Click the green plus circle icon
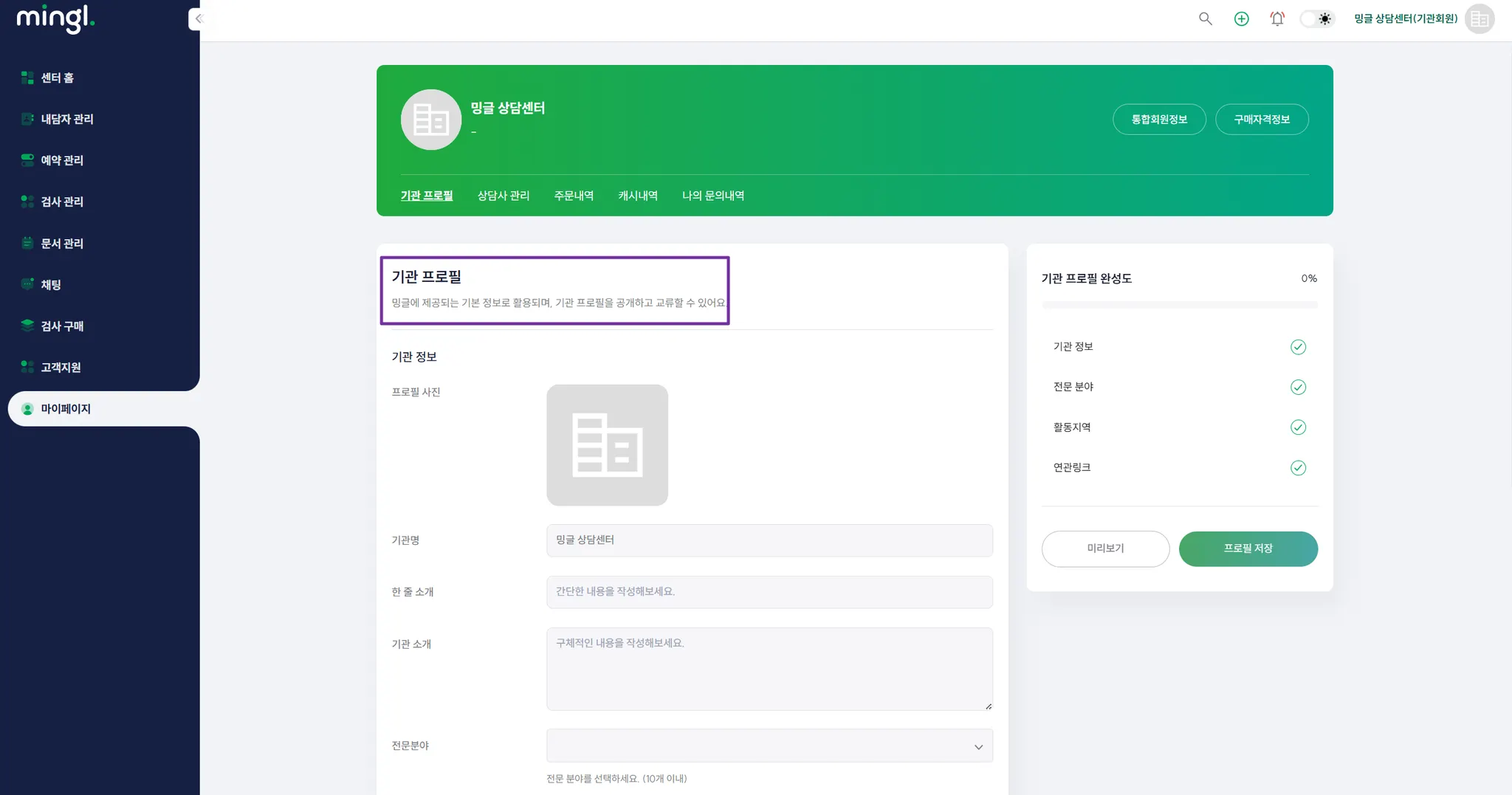The height and width of the screenshot is (795, 1512). (1242, 19)
